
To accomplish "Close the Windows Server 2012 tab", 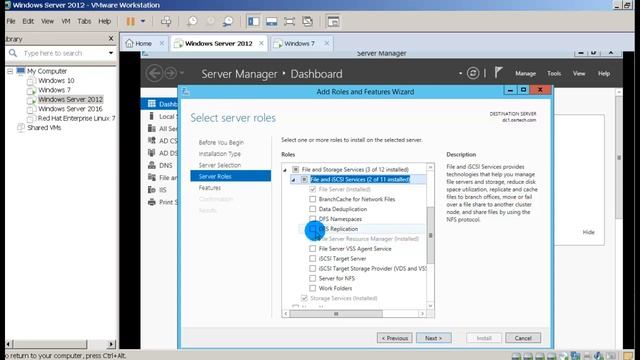I will point(261,43).
